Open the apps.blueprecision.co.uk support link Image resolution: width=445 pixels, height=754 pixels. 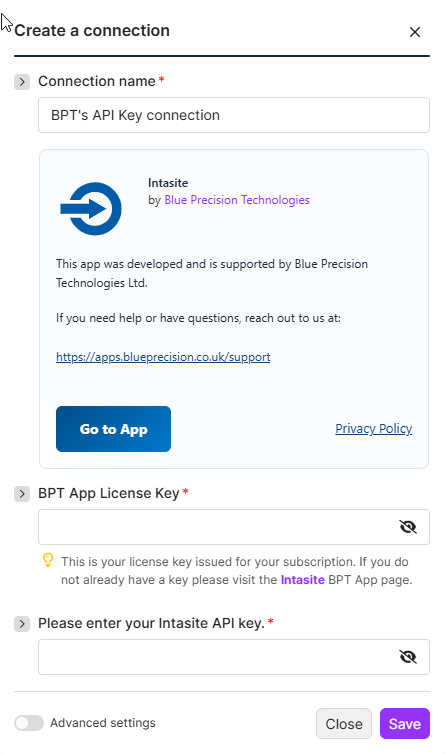click(x=163, y=357)
